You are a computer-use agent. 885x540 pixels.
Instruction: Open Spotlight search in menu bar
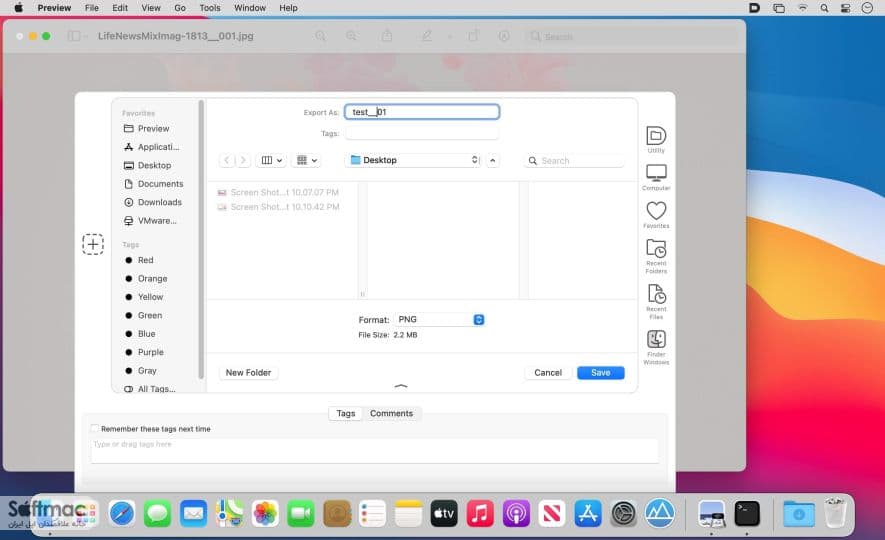click(x=825, y=8)
